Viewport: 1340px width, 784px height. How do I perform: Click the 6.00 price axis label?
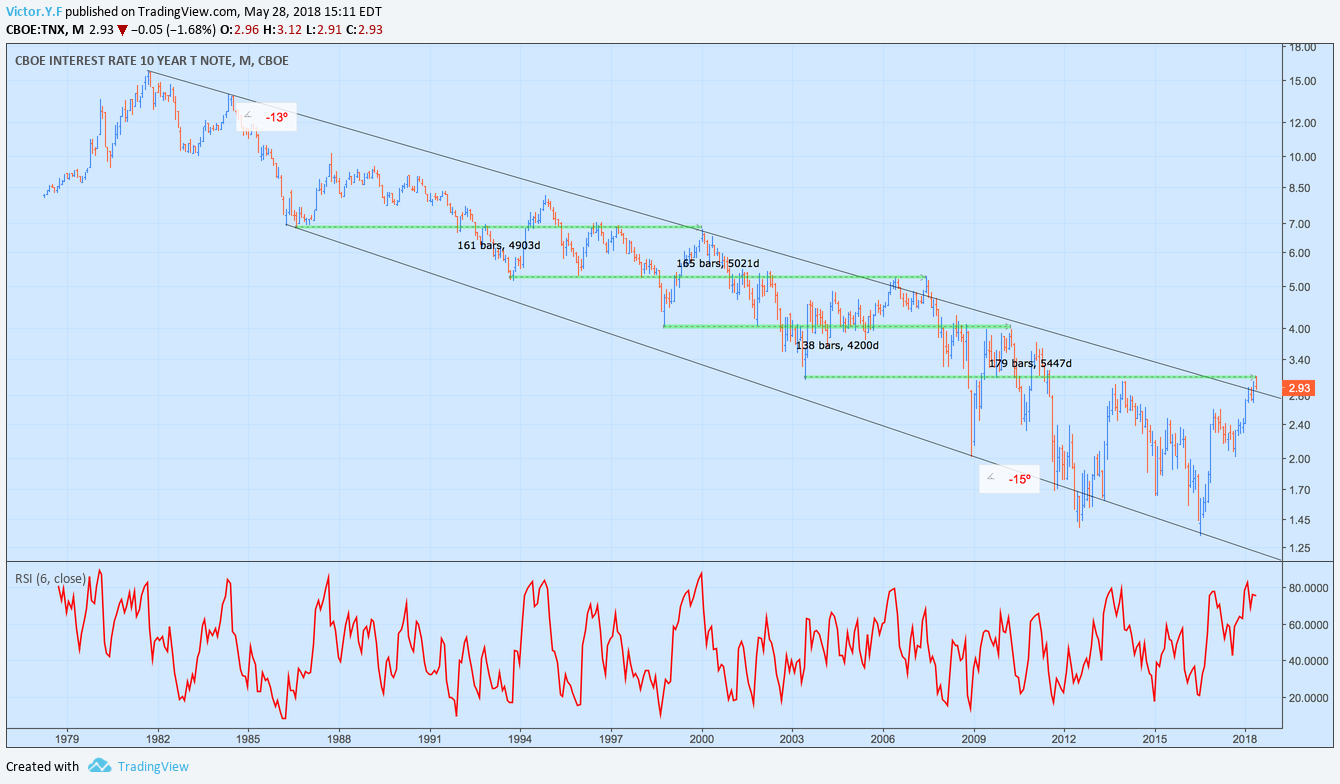tap(1301, 253)
